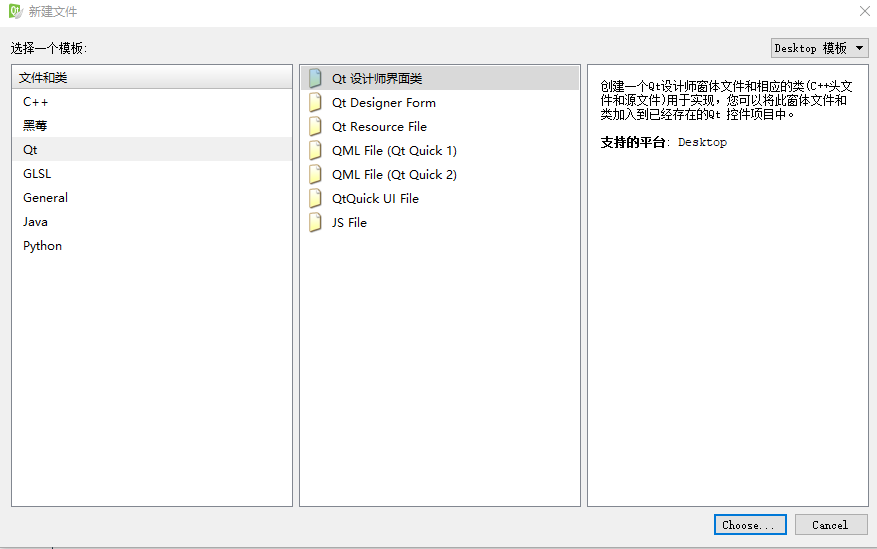Select the 黑莓 category

[152, 126]
